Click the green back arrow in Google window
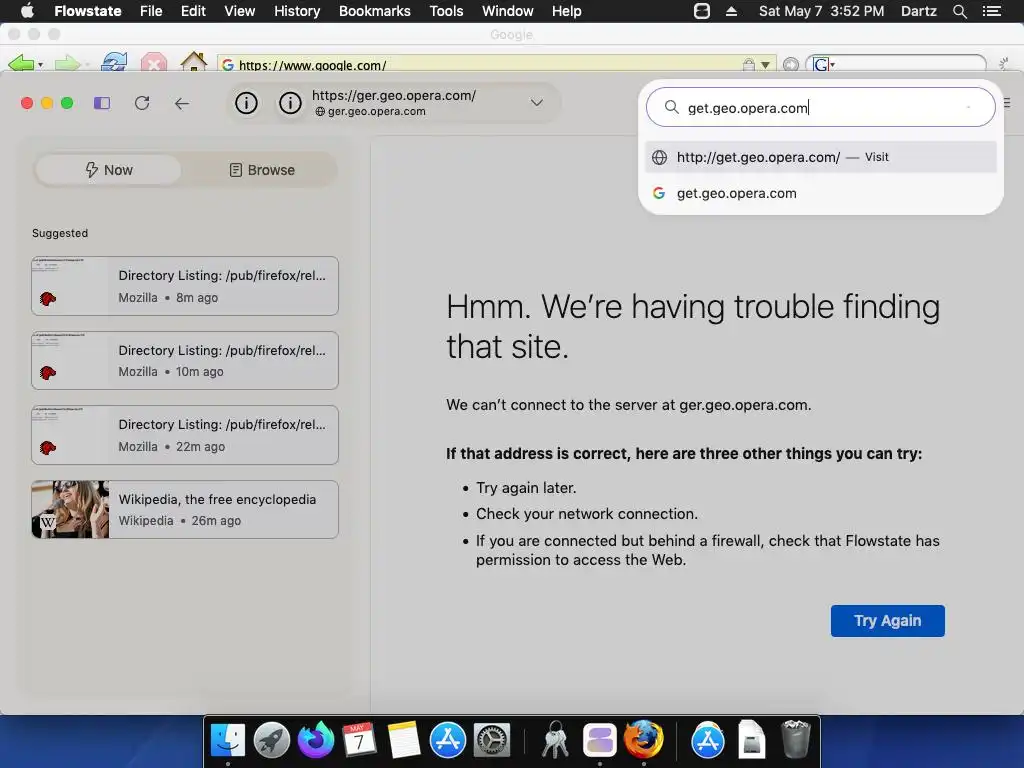 21,63
